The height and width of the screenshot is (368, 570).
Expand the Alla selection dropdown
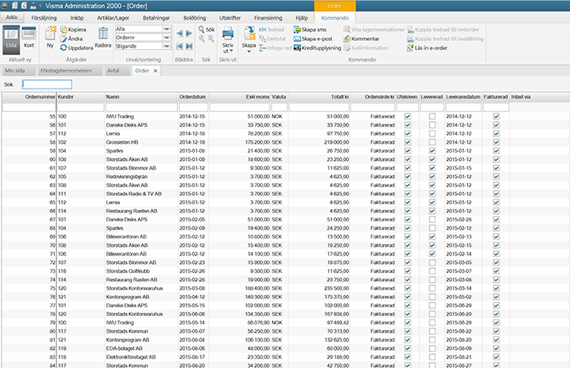166,29
